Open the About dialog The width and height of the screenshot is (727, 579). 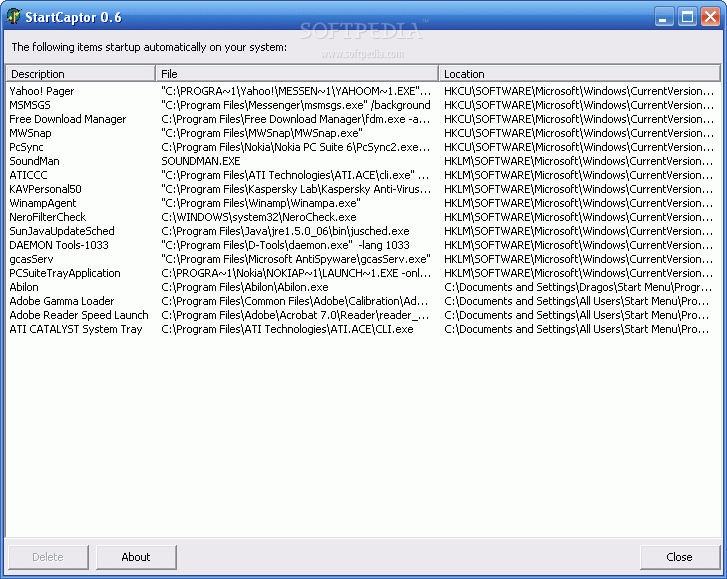[x=136, y=557]
